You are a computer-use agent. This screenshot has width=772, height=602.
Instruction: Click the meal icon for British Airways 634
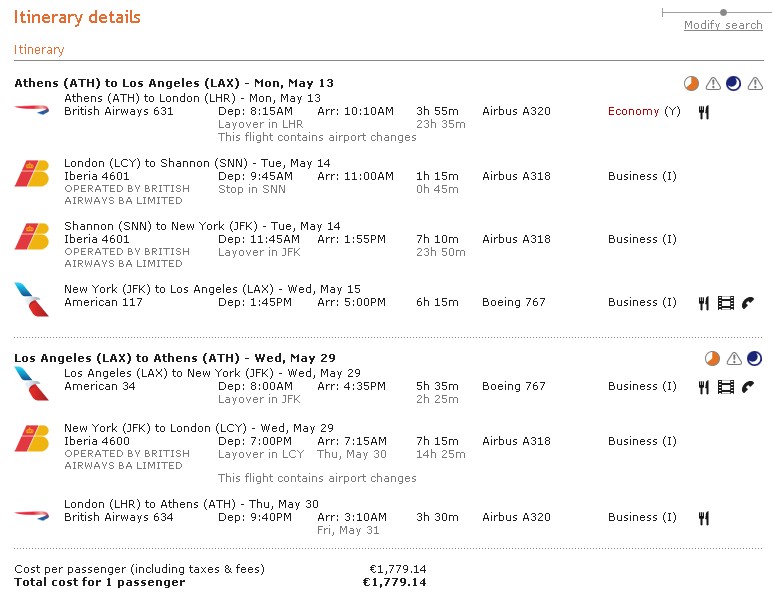[x=704, y=517]
